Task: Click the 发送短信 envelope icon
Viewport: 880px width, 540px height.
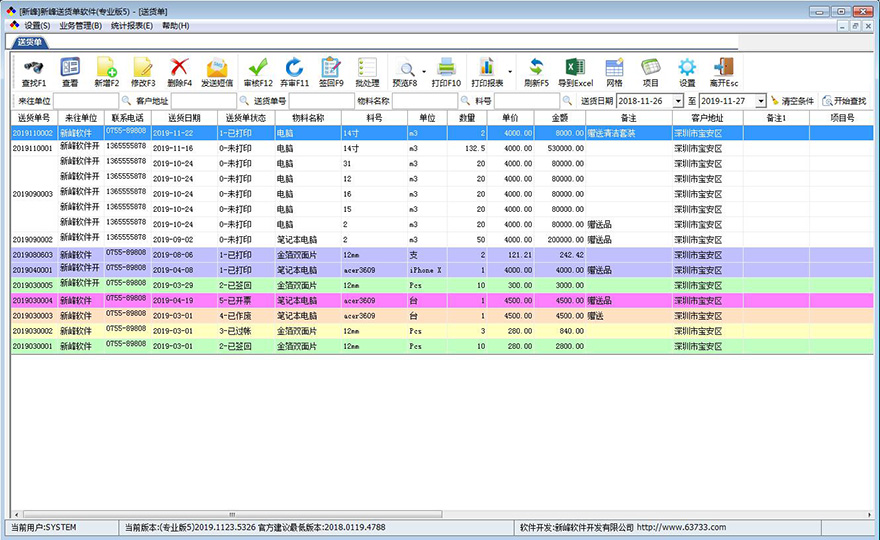Action: (217, 67)
